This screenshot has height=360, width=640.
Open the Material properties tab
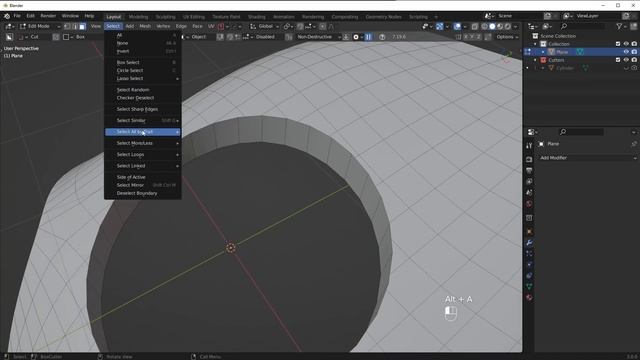tap(529, 298)
